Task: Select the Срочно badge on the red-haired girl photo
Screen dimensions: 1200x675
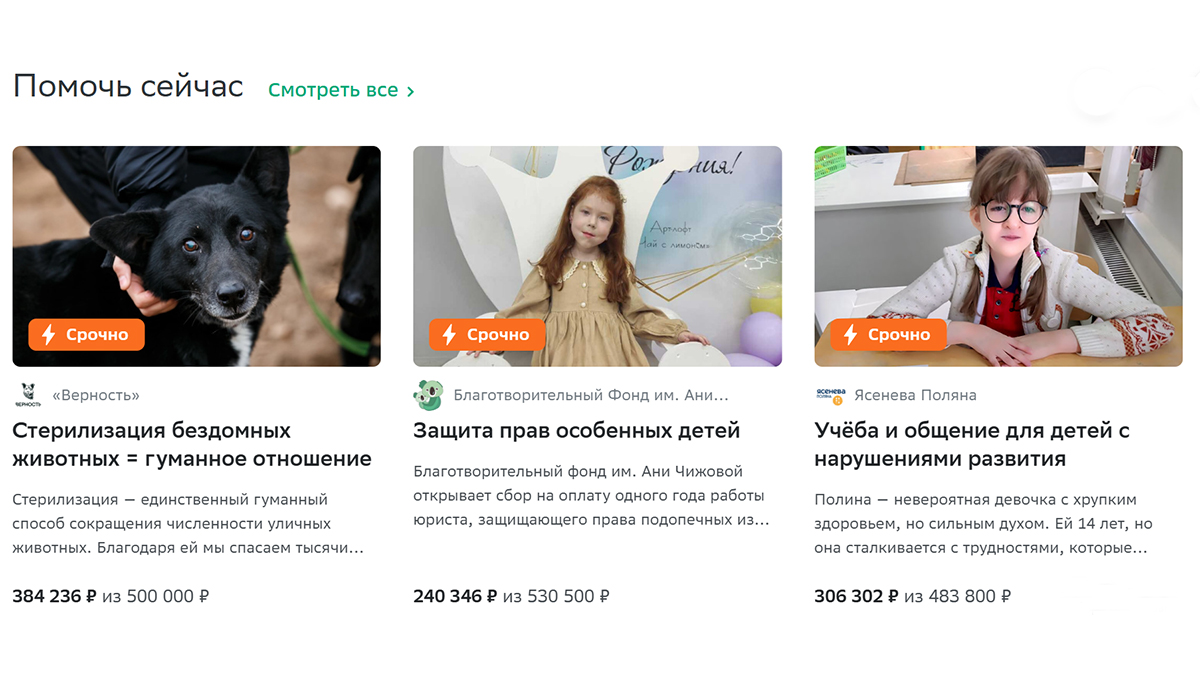Action: [488, 334]
